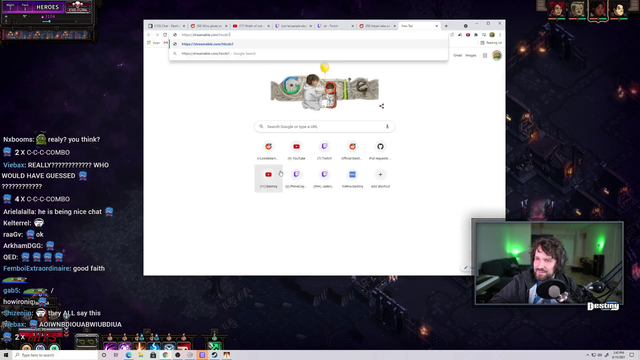Open the Gmail bookmark icon
This screenshot has height=360, width=640.
tap(166, 43)
